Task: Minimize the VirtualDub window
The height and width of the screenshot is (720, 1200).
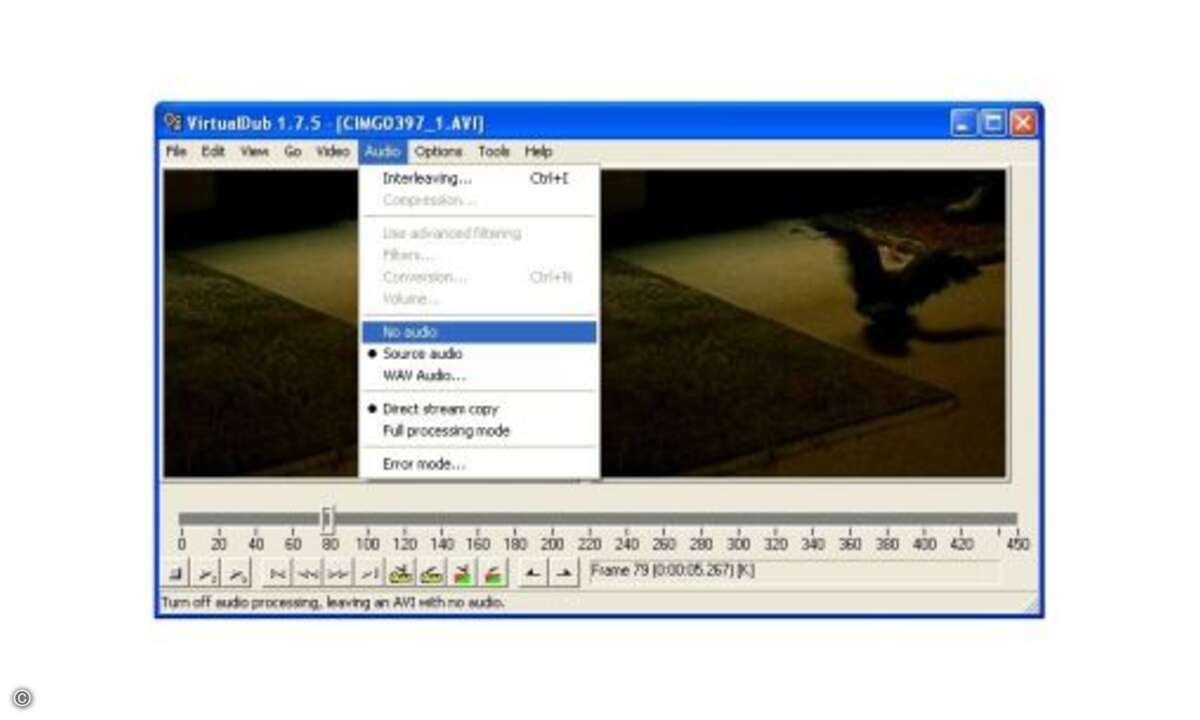Action: click(963, 123)
